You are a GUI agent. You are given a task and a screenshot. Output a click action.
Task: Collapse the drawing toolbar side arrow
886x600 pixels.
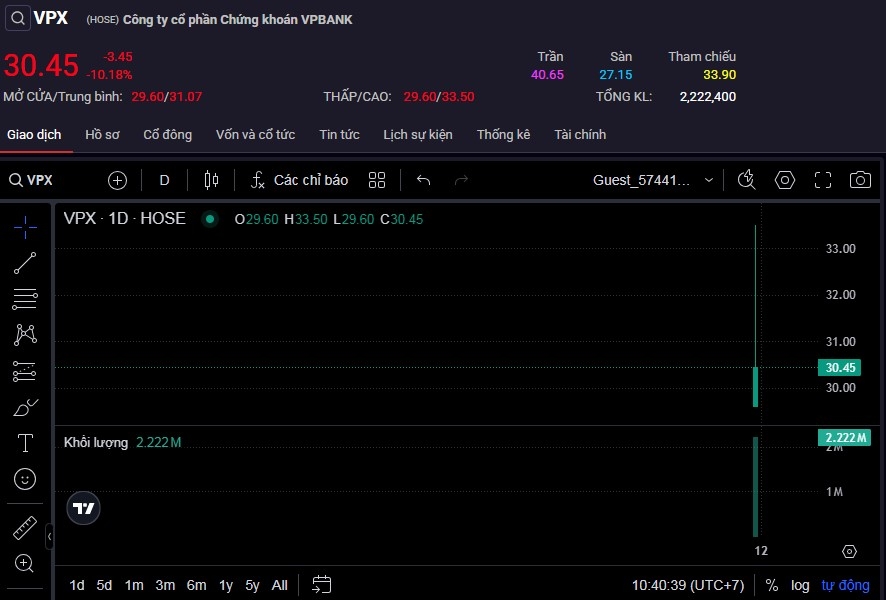tap(50, 538)
